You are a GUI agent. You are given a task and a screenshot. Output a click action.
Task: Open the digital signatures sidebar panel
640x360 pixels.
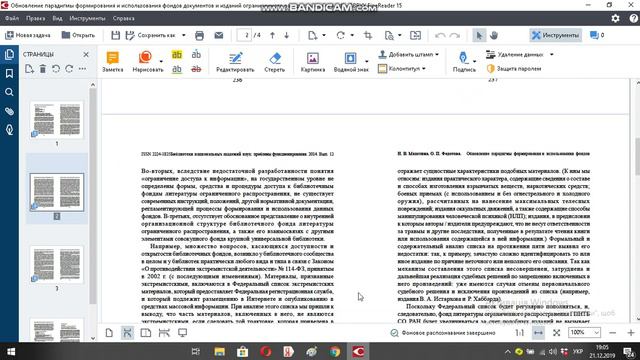pyautogui.click(x=9, y=130)
